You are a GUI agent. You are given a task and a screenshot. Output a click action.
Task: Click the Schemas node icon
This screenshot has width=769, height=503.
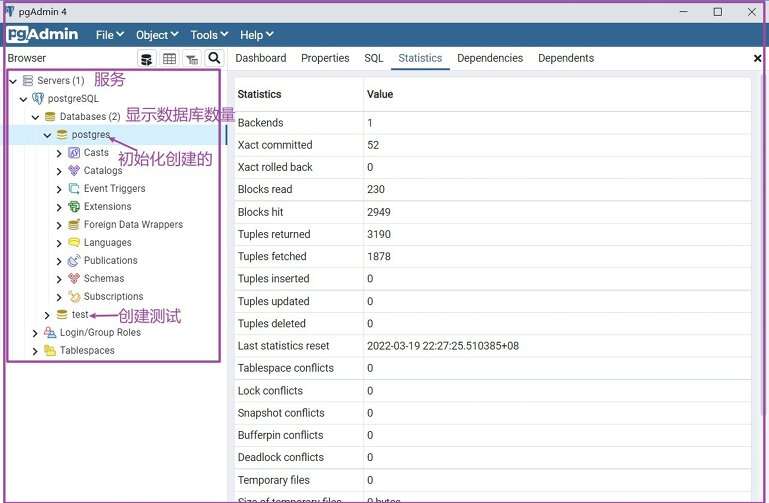[74, 278]
